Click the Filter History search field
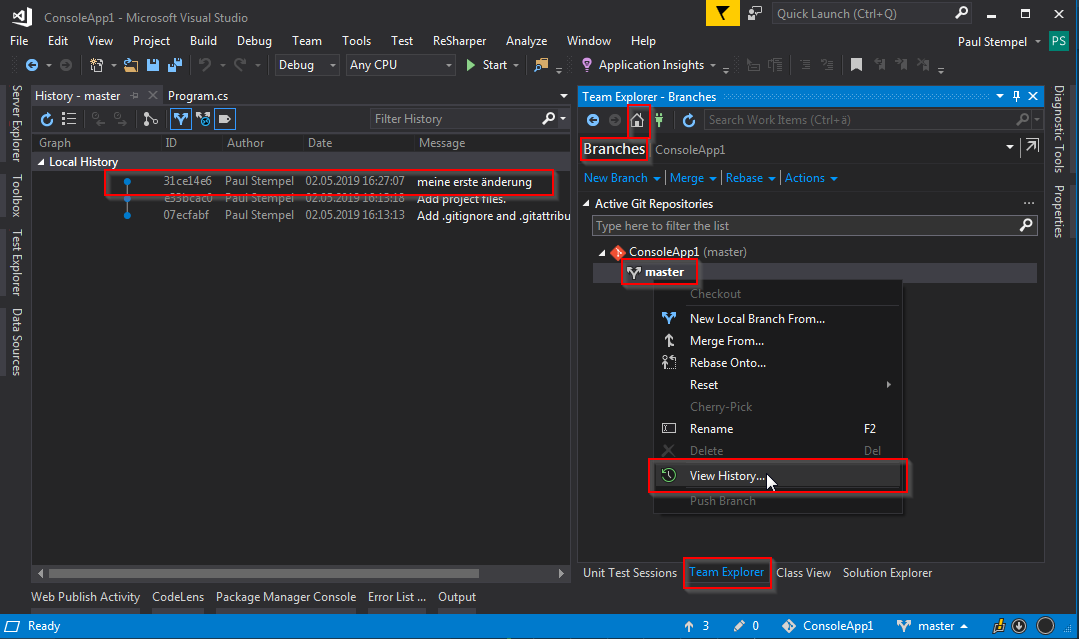Viewport: 1079px width, 639px height. (455, 119)
